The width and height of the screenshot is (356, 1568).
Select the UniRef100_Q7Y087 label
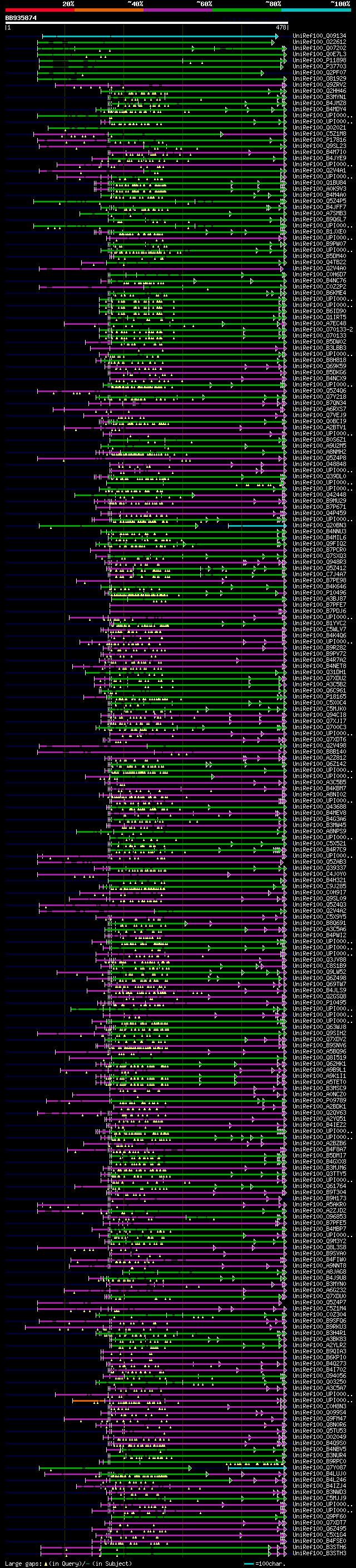click(x=319, y=1467)
